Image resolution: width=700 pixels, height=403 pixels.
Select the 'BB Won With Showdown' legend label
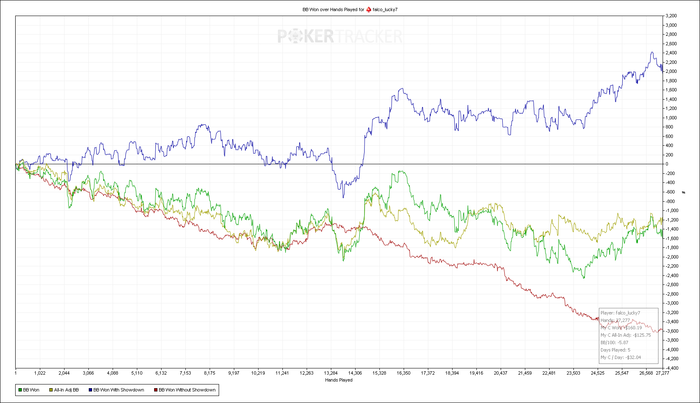(x=119, y=390)
